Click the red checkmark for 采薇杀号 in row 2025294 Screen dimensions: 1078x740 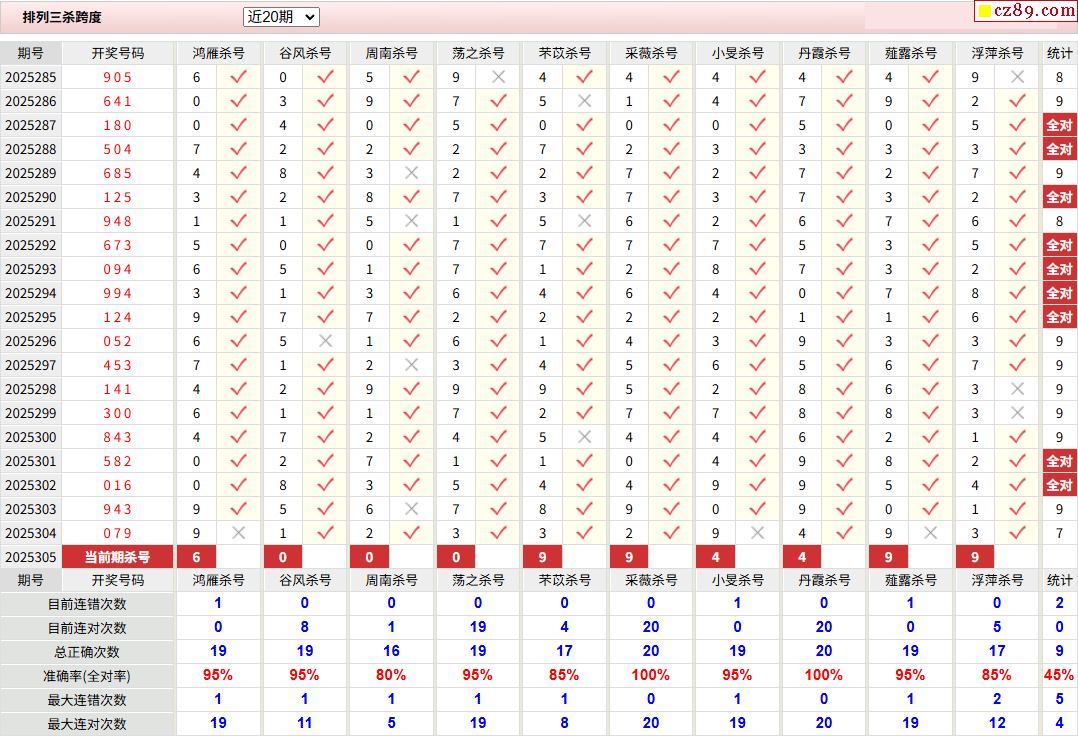671,293
